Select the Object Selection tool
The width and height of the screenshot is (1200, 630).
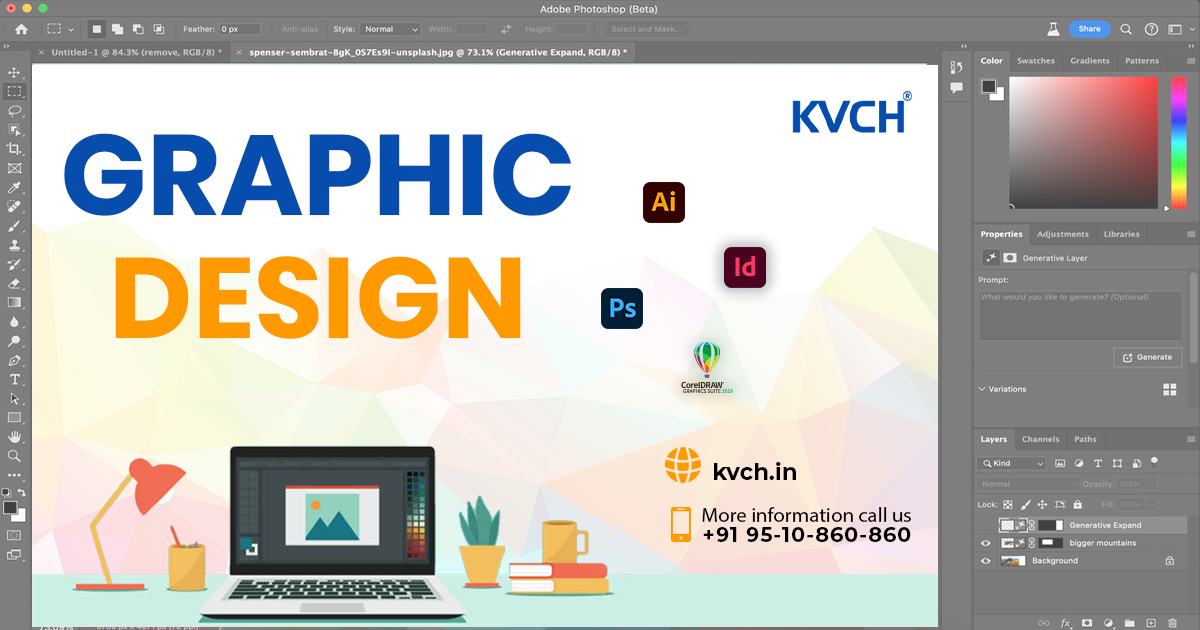(x=14, y=130)
